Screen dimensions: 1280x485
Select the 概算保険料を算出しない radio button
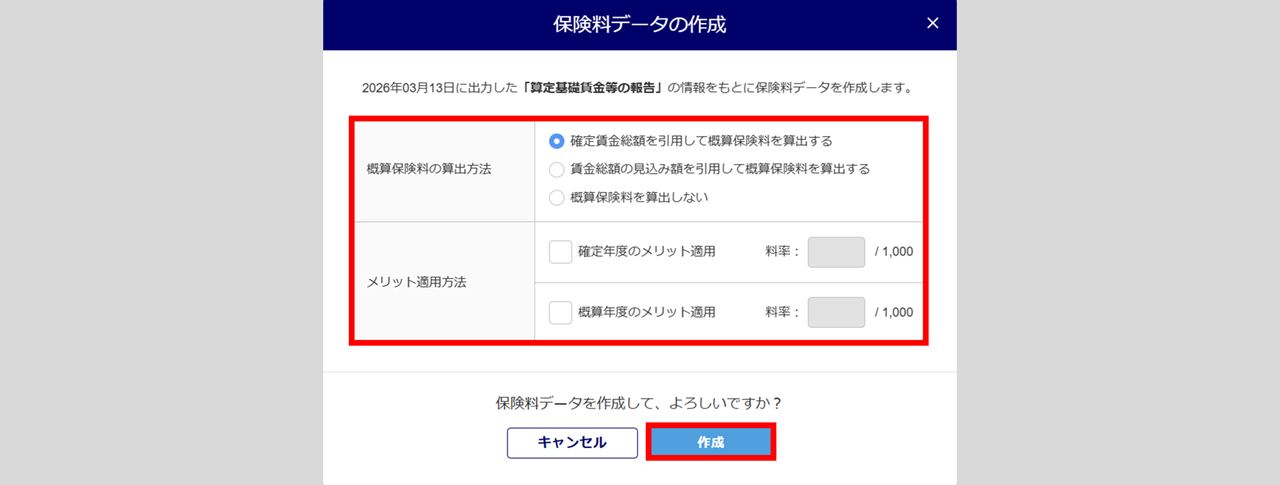[x=557, y=198]
